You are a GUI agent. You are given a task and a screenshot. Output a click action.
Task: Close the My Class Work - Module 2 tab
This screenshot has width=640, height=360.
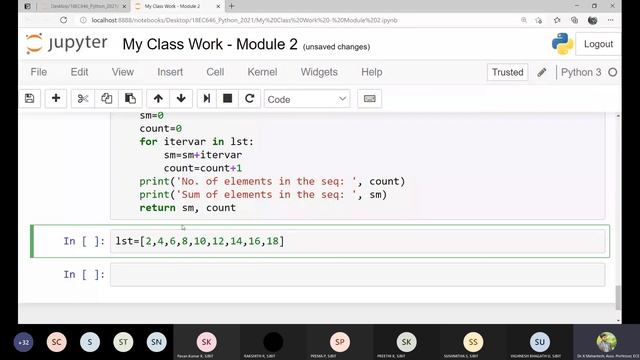tap(218, 7)
